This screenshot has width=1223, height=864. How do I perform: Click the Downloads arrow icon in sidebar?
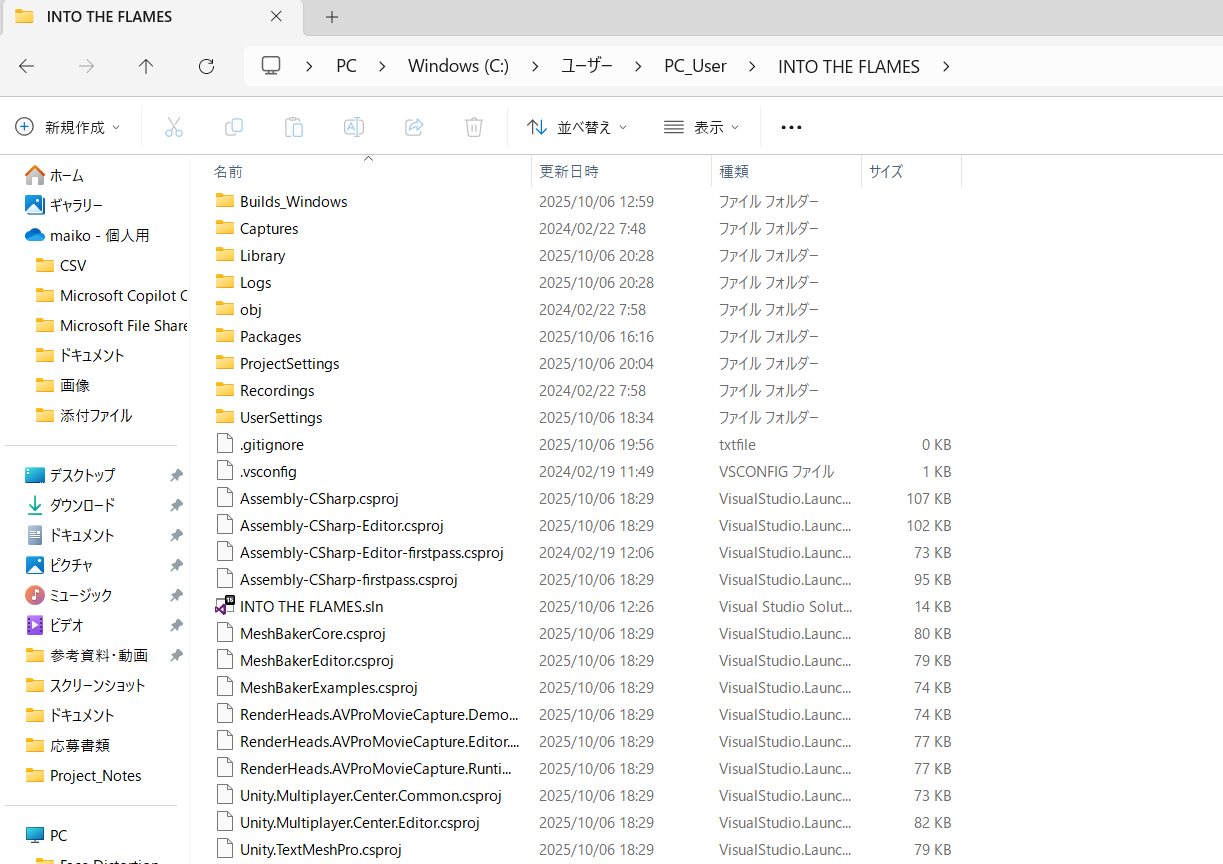click(35, 505)
